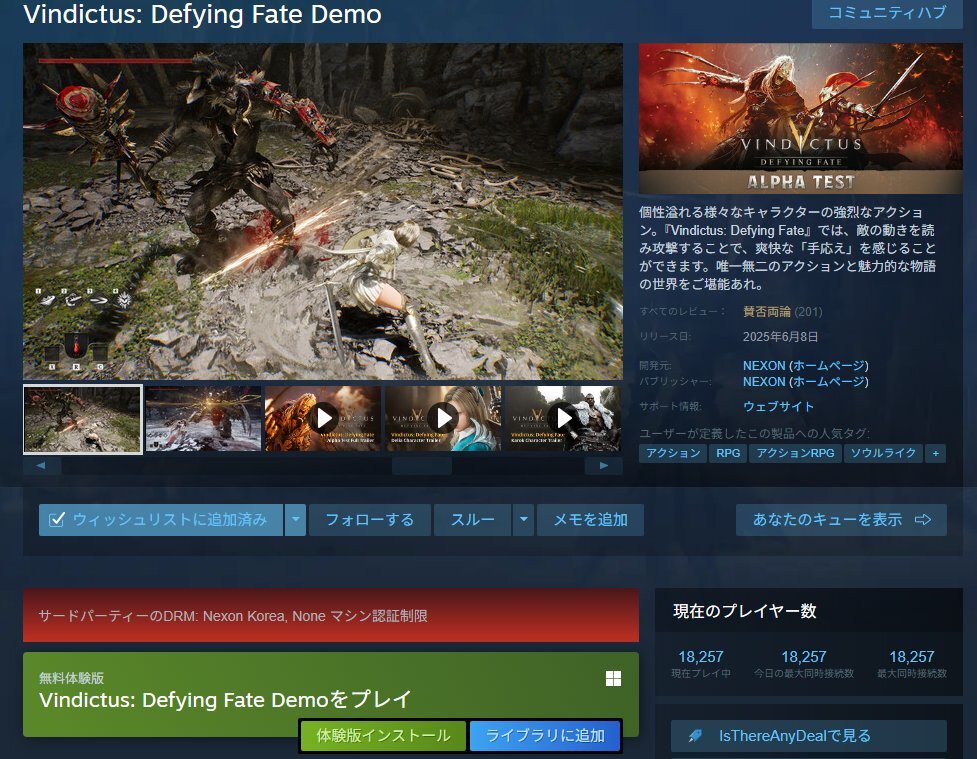The width and height of the screenshot is (977, 759).
Task: Click the right arrow of thumbnail strip
Action: [603, 465]
